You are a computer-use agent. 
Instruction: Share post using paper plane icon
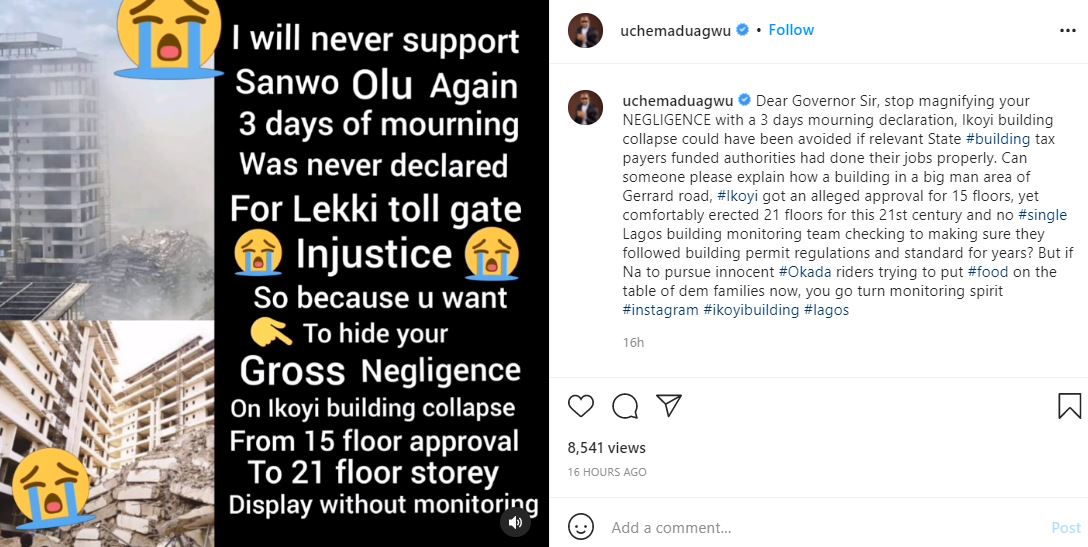tap(669, 405)
